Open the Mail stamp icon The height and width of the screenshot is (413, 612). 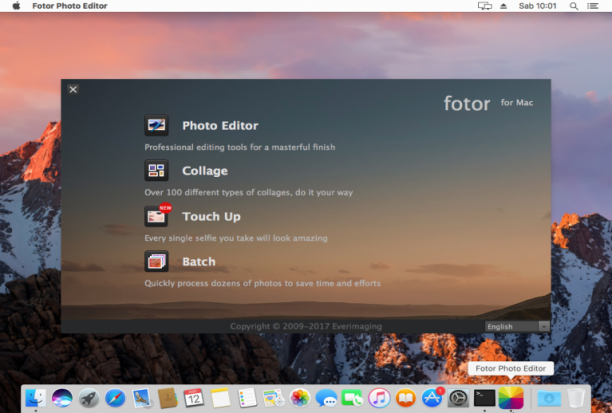click(141, 398)
